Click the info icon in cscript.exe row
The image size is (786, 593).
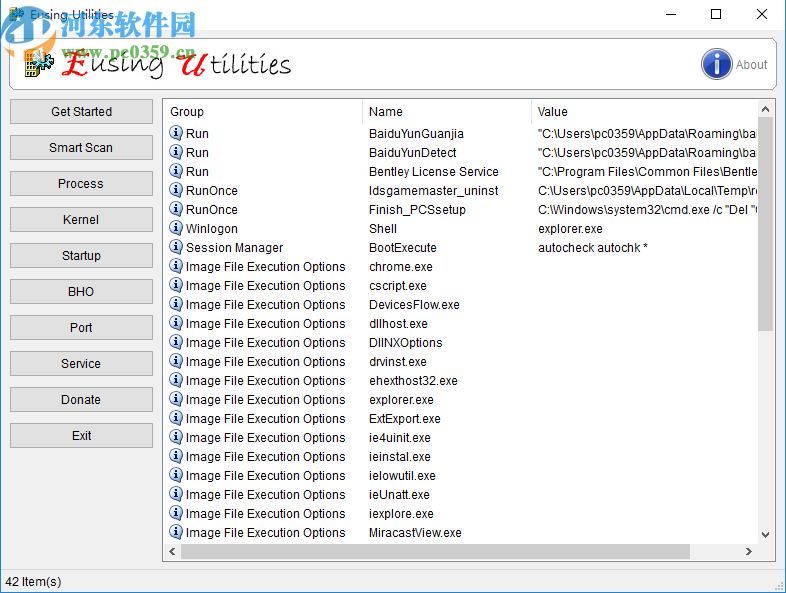pos(175,285)
